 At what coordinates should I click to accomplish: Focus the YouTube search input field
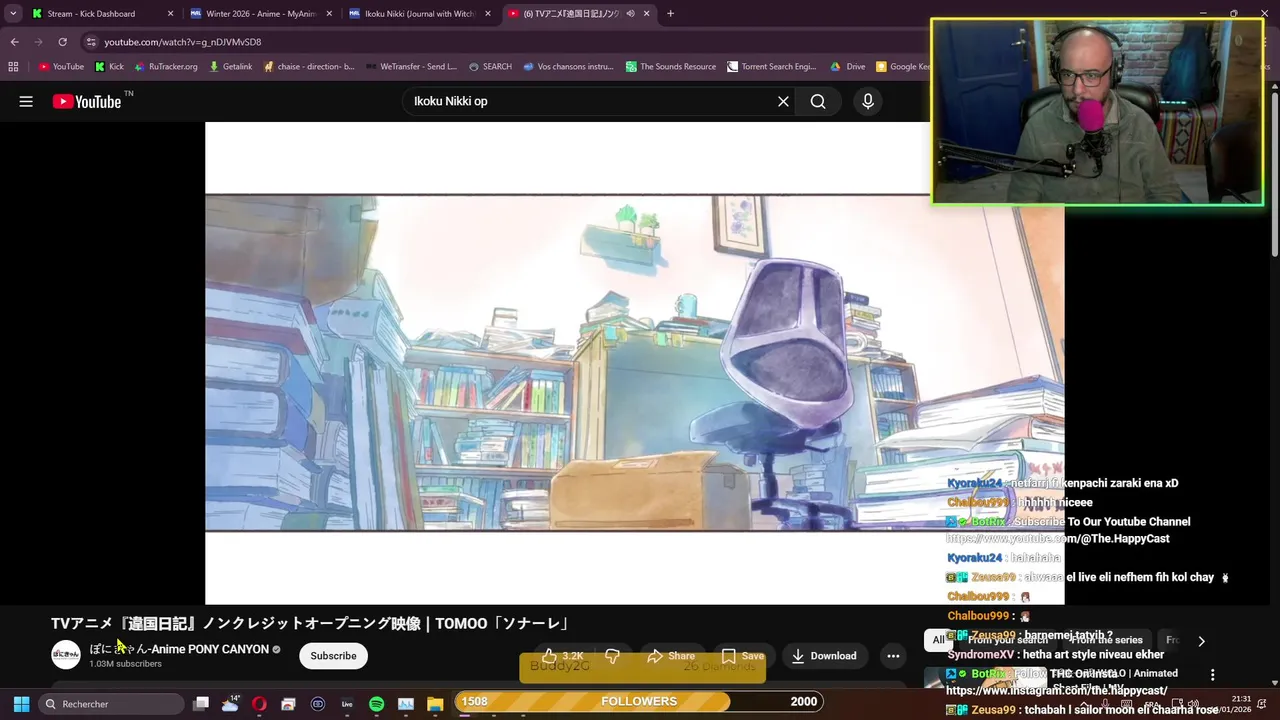(x=590, y=101)
